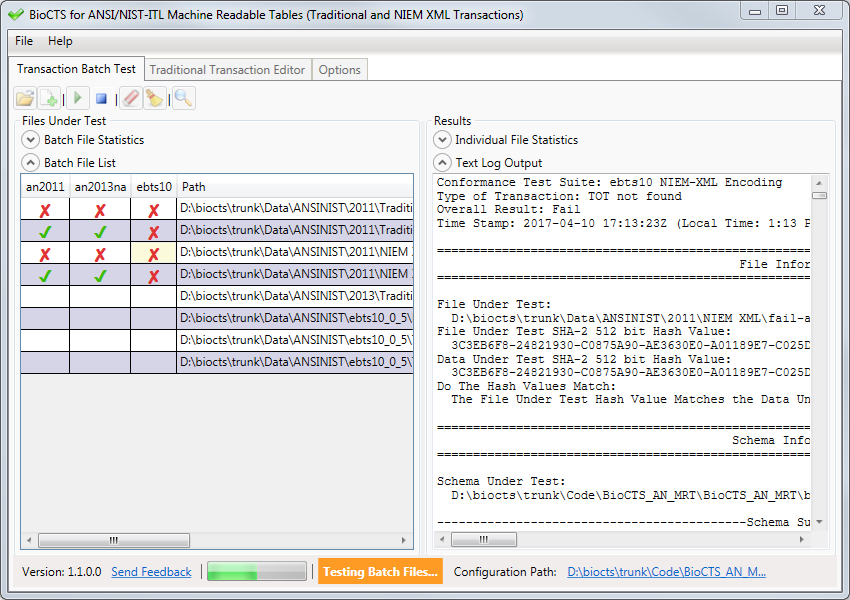Screen dimensions: 850x600
Task: Open the Help menu
Action: [x=60, y=41]
